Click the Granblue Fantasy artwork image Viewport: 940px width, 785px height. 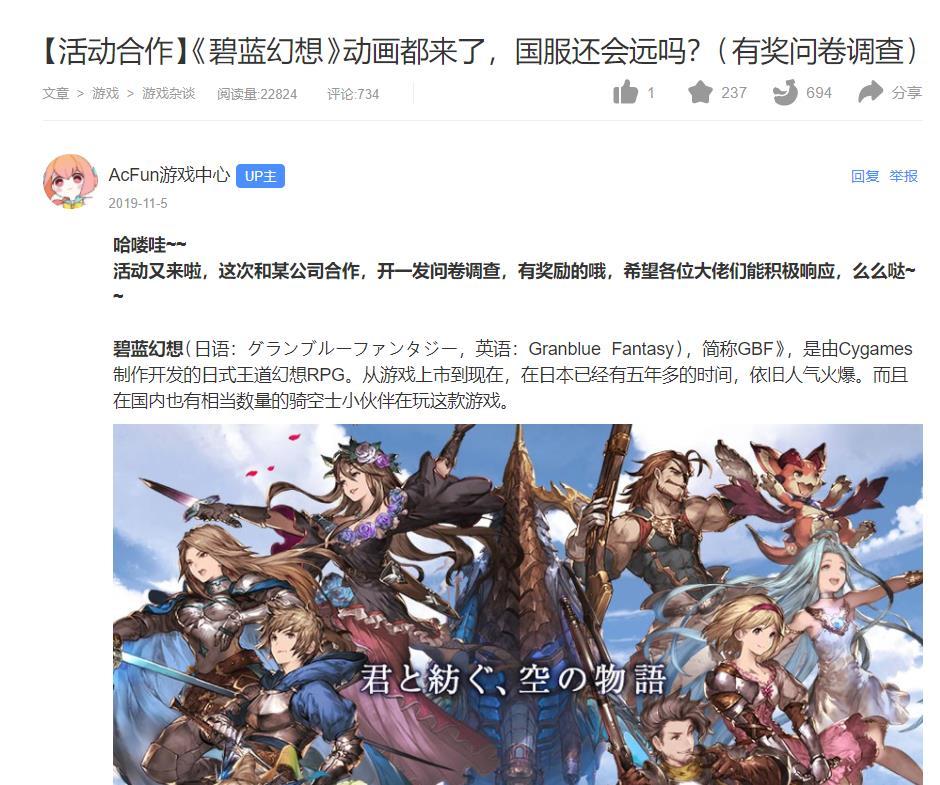tap(518, 604)
